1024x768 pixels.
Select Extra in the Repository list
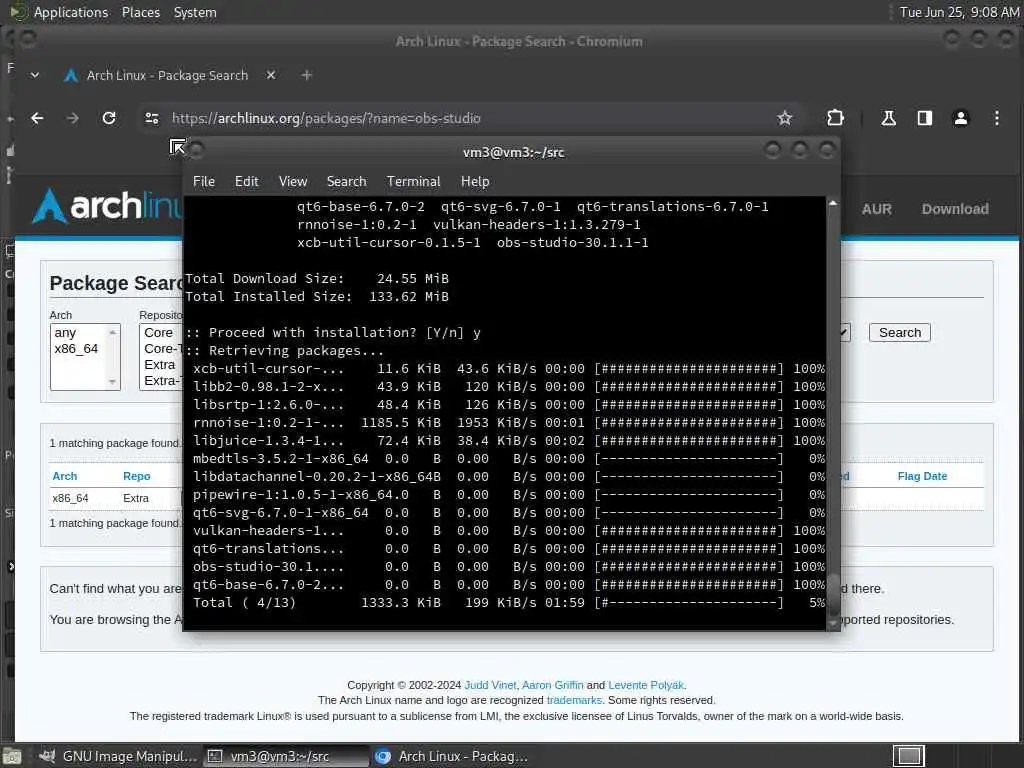pyautogui.click(x=160, y=364)
